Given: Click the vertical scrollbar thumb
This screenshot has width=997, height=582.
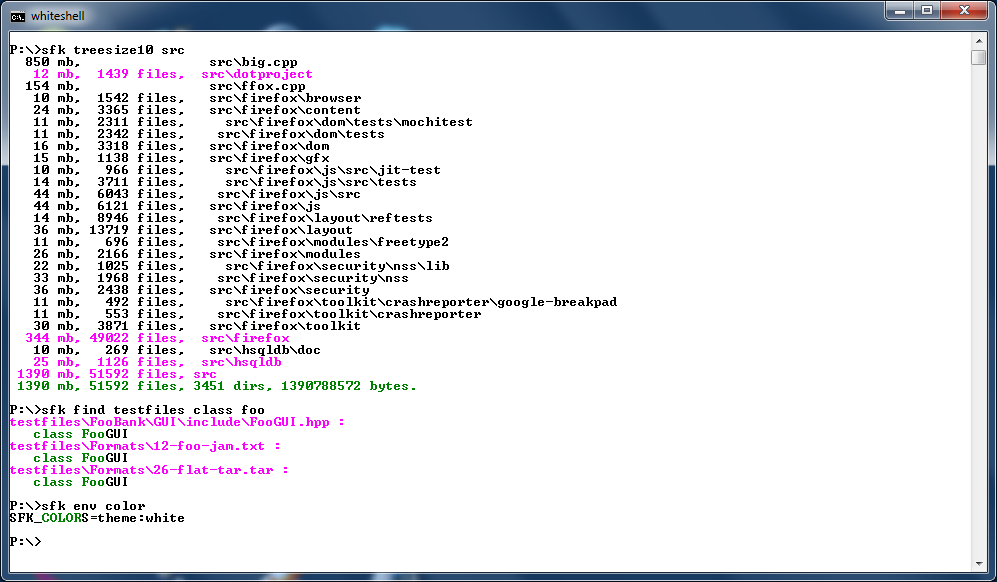Looking at the screenshot, I should pos(978,57).
